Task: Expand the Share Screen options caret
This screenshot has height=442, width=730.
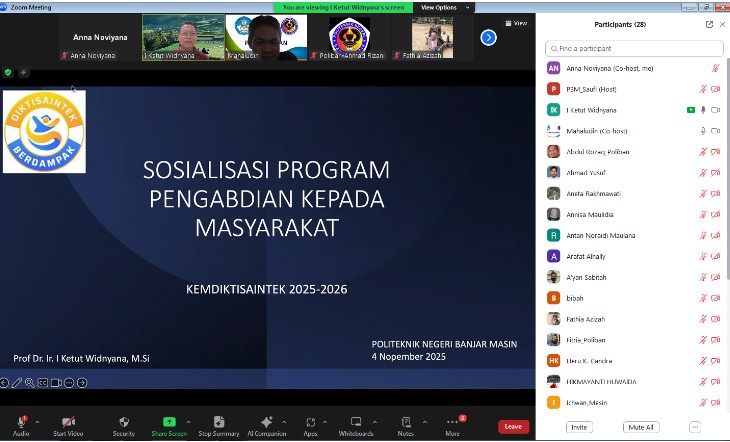Action: [x=188, y=422]
